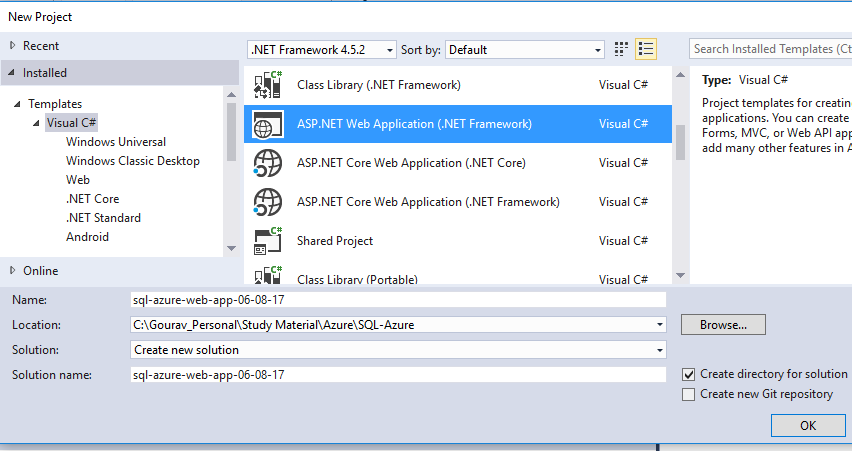Switch to medium icons list view
Image resolution: width=852 pixels, height=451 pixels.
tap(646, 49)
